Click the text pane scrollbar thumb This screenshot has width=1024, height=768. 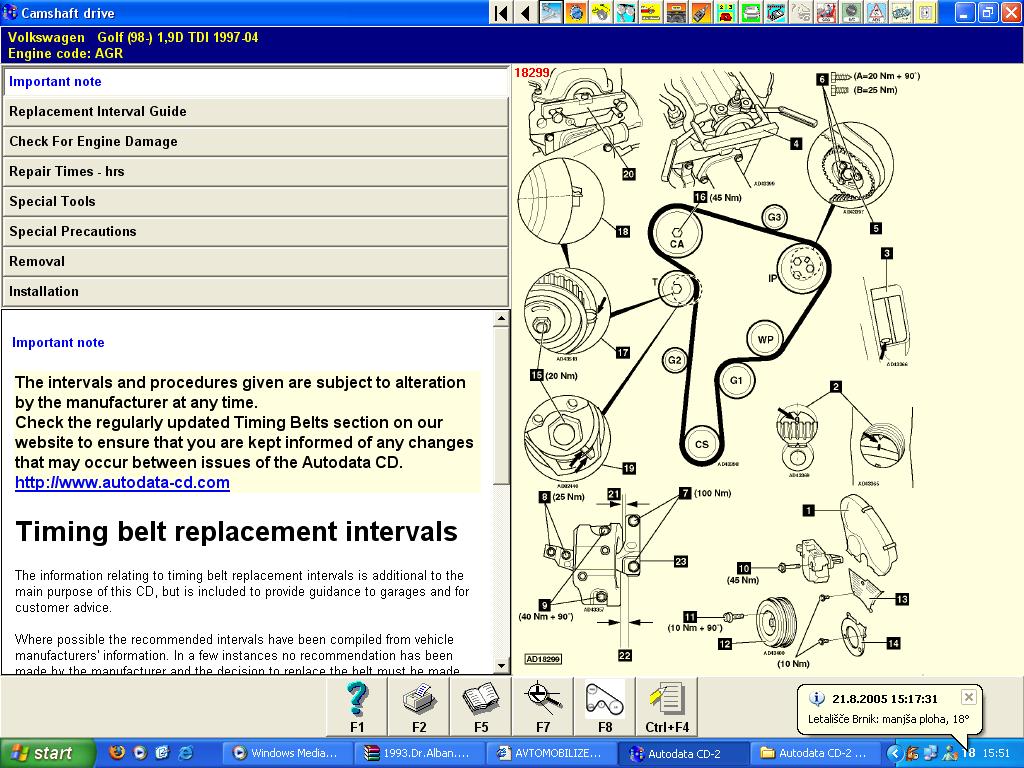tap(501, 405)
